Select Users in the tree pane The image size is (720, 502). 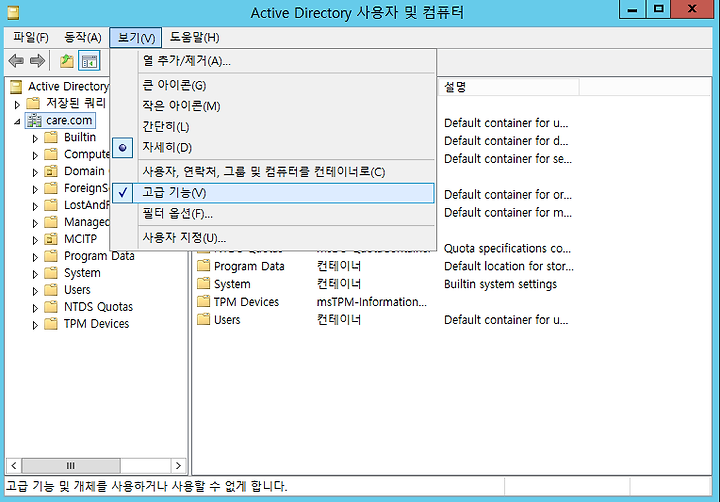click(x=77, y=290)
